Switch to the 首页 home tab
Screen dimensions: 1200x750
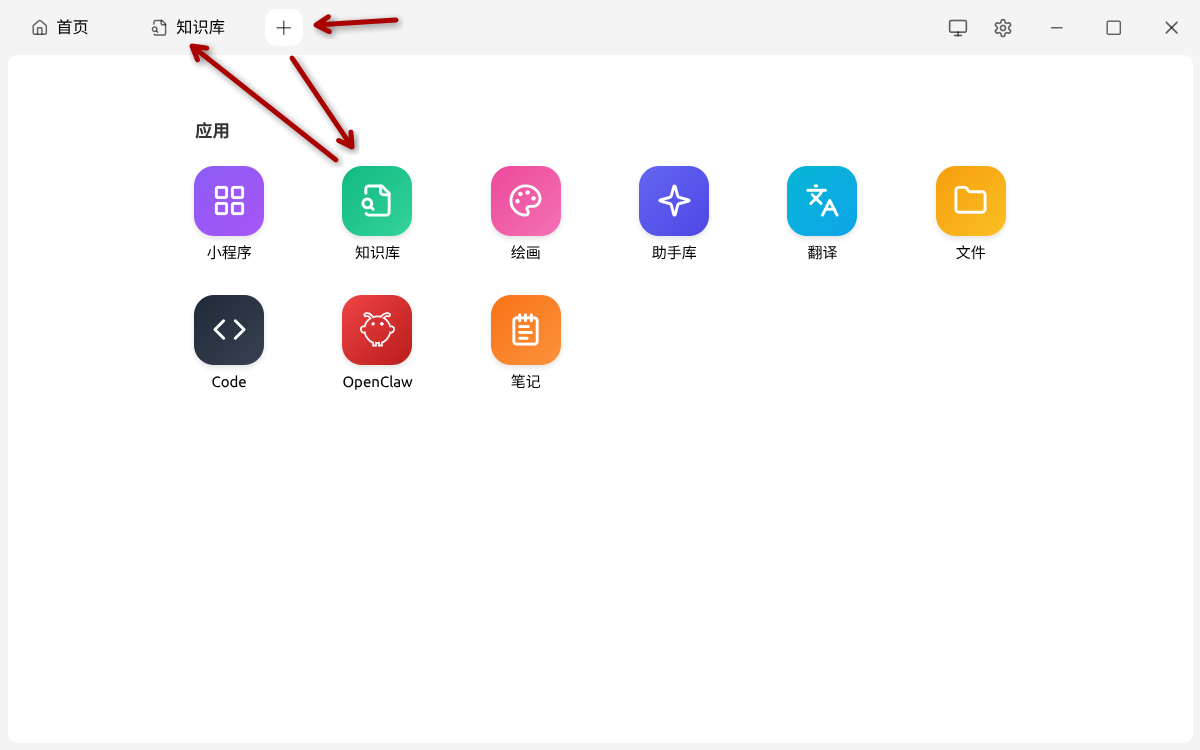[x=60, y=27]
